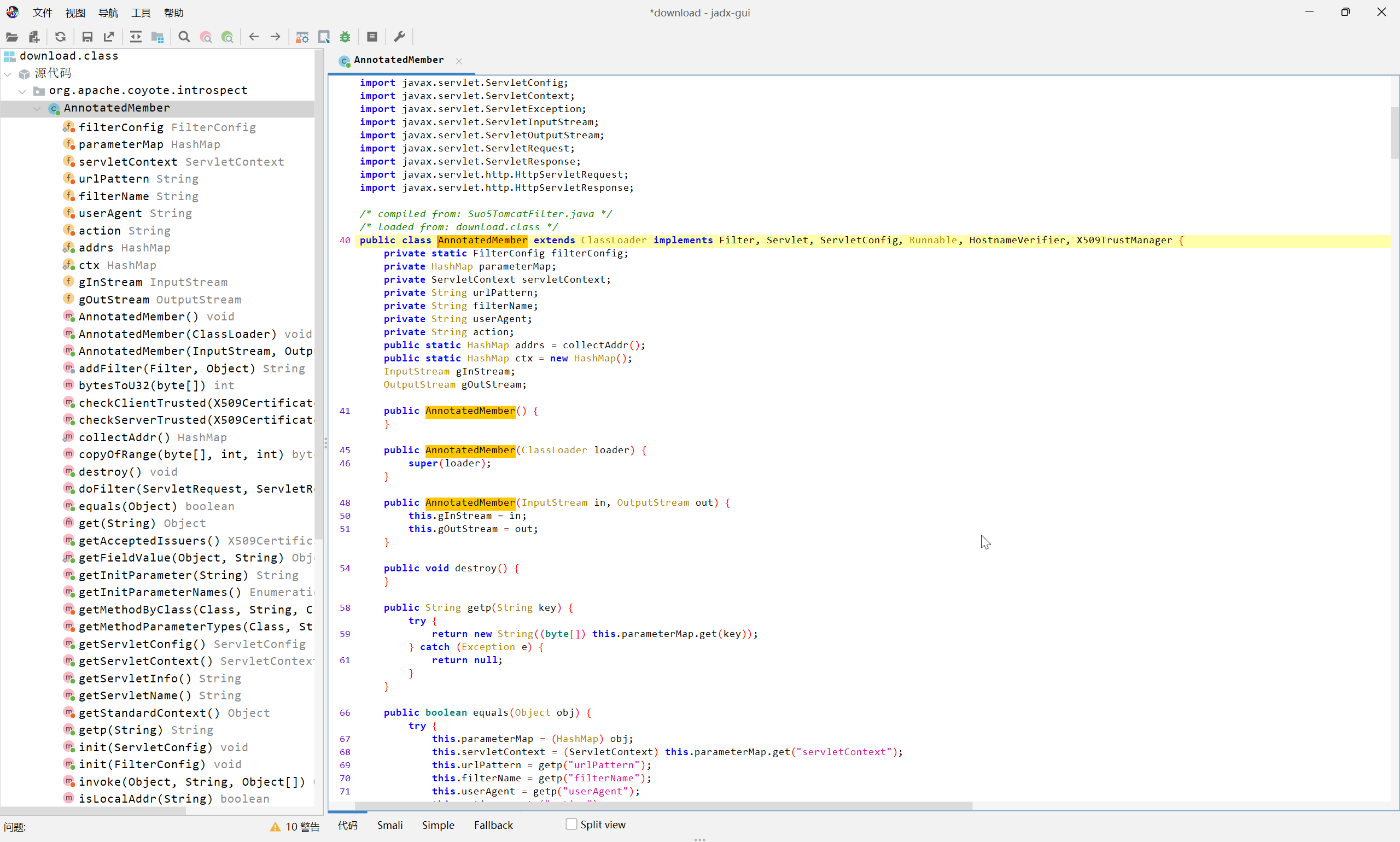
Task: Switch to the Fallback view tab
Action: point(493,825)
